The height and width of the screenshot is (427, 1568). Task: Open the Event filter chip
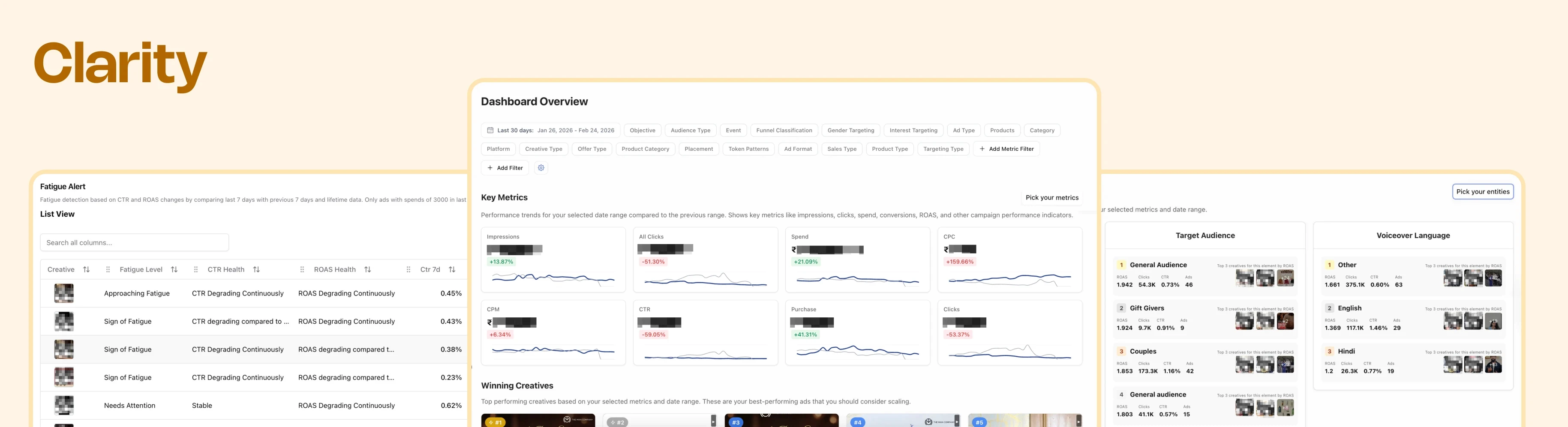point(733,130)
